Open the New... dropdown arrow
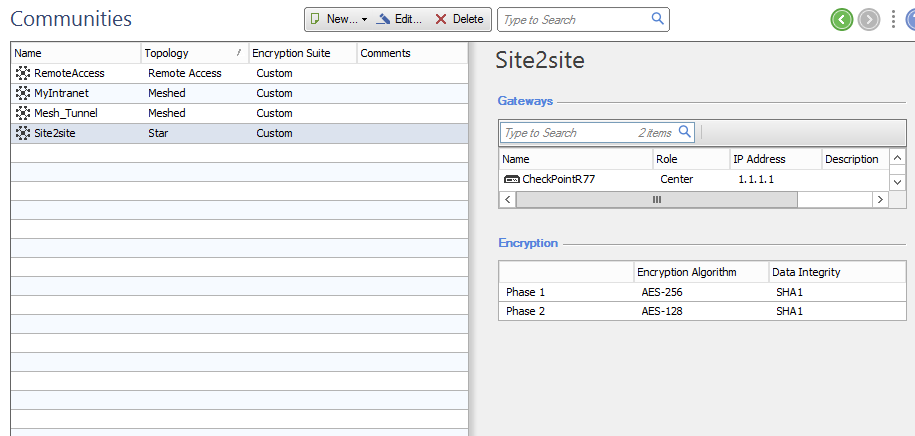The height and width of the screenshot is (436, 915). tap(364, 20)
